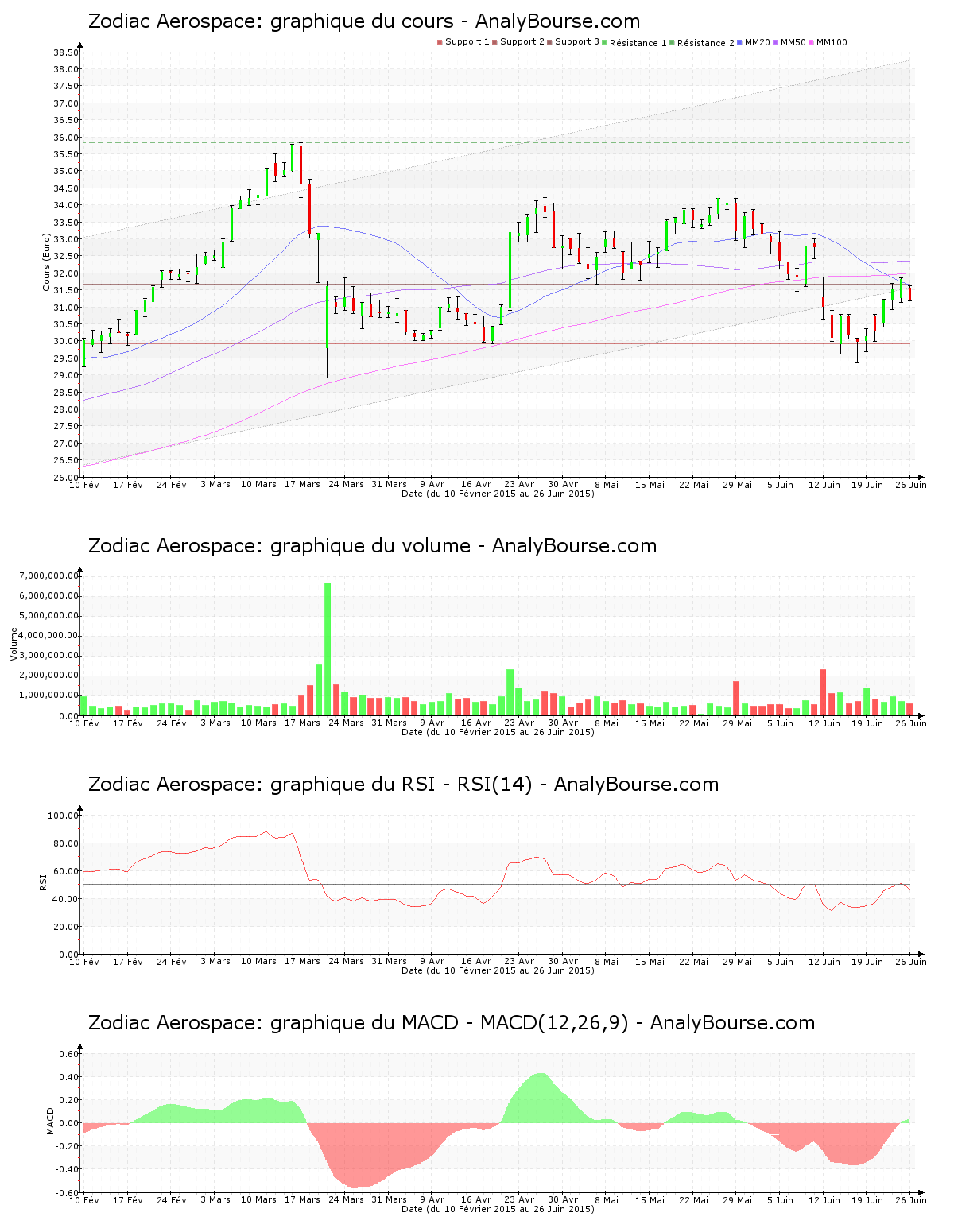This screenshot has height=1232, width=954.
Task: Click the 20.00 RSI axis label
Action: [x=66, y=927]
